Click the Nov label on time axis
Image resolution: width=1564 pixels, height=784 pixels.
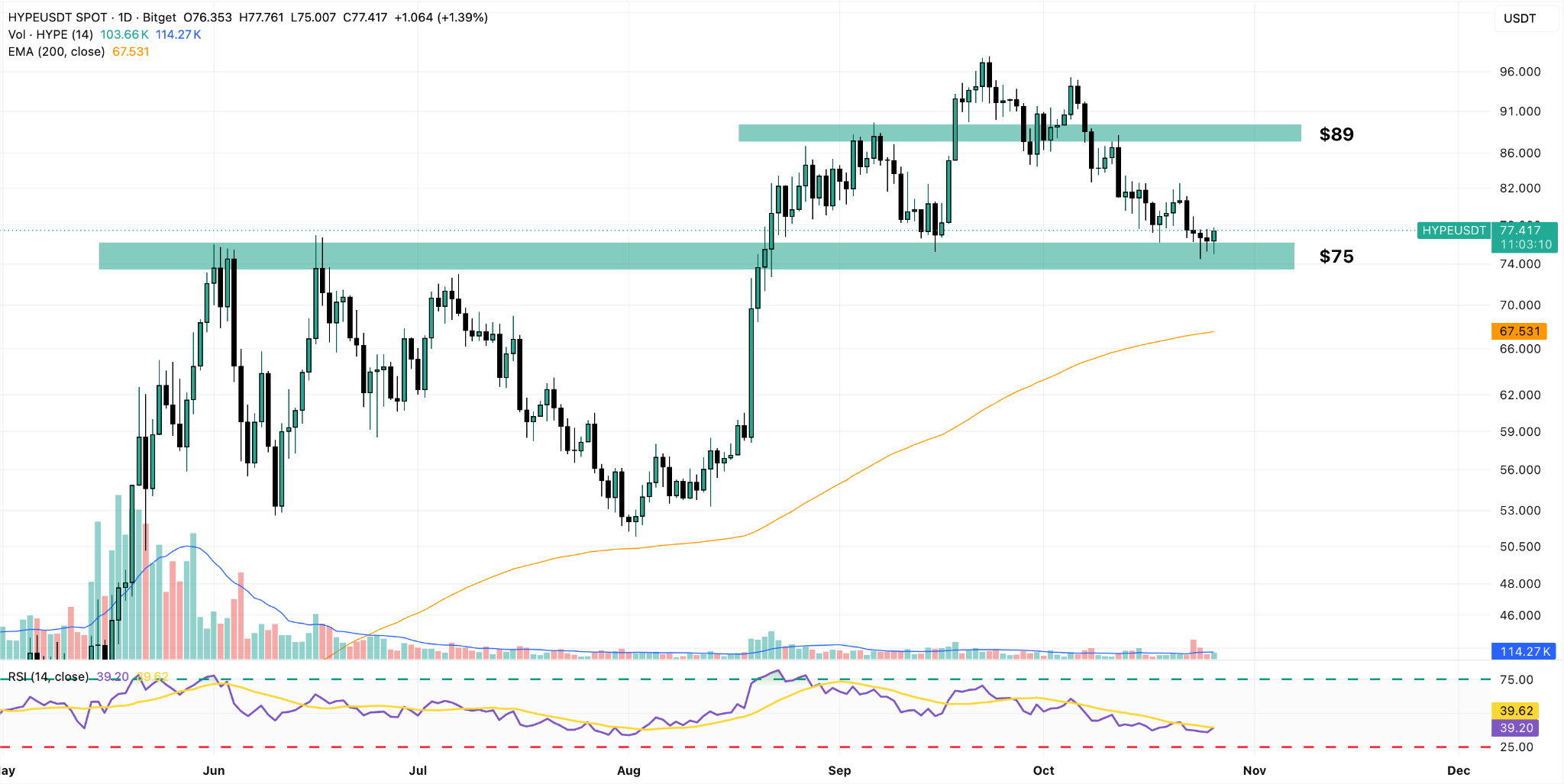pyautogui.click(x=1255, y=770)
